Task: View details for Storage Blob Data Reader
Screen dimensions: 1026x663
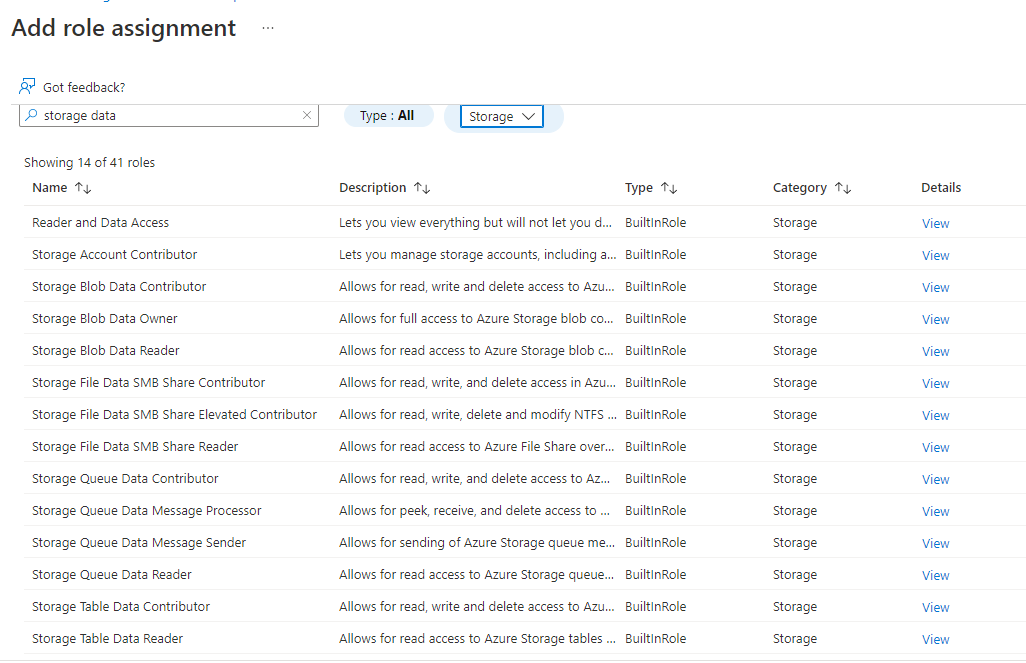Action: [x=935, y=352]
